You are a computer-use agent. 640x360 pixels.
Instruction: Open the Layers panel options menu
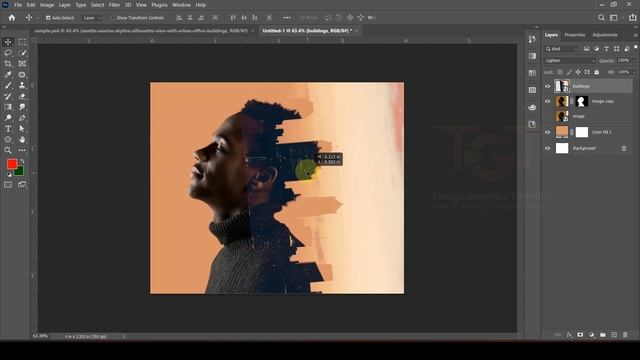click(x=635, y=35)
